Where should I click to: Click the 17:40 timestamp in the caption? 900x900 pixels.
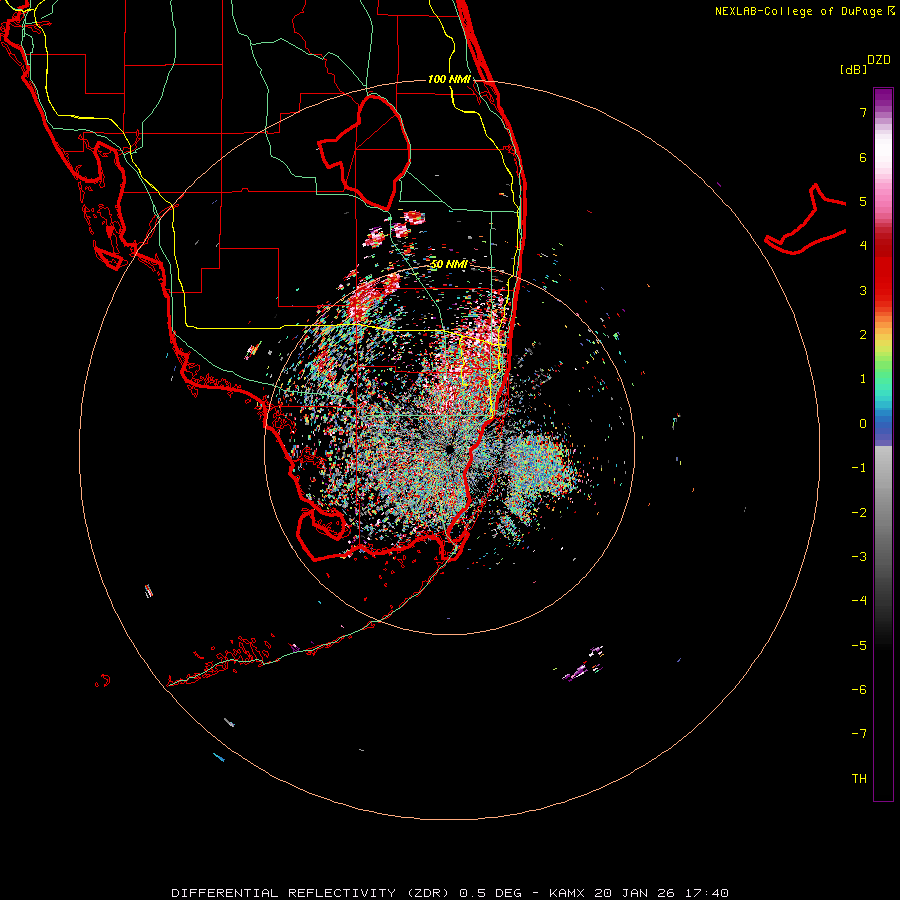point(707,893)
